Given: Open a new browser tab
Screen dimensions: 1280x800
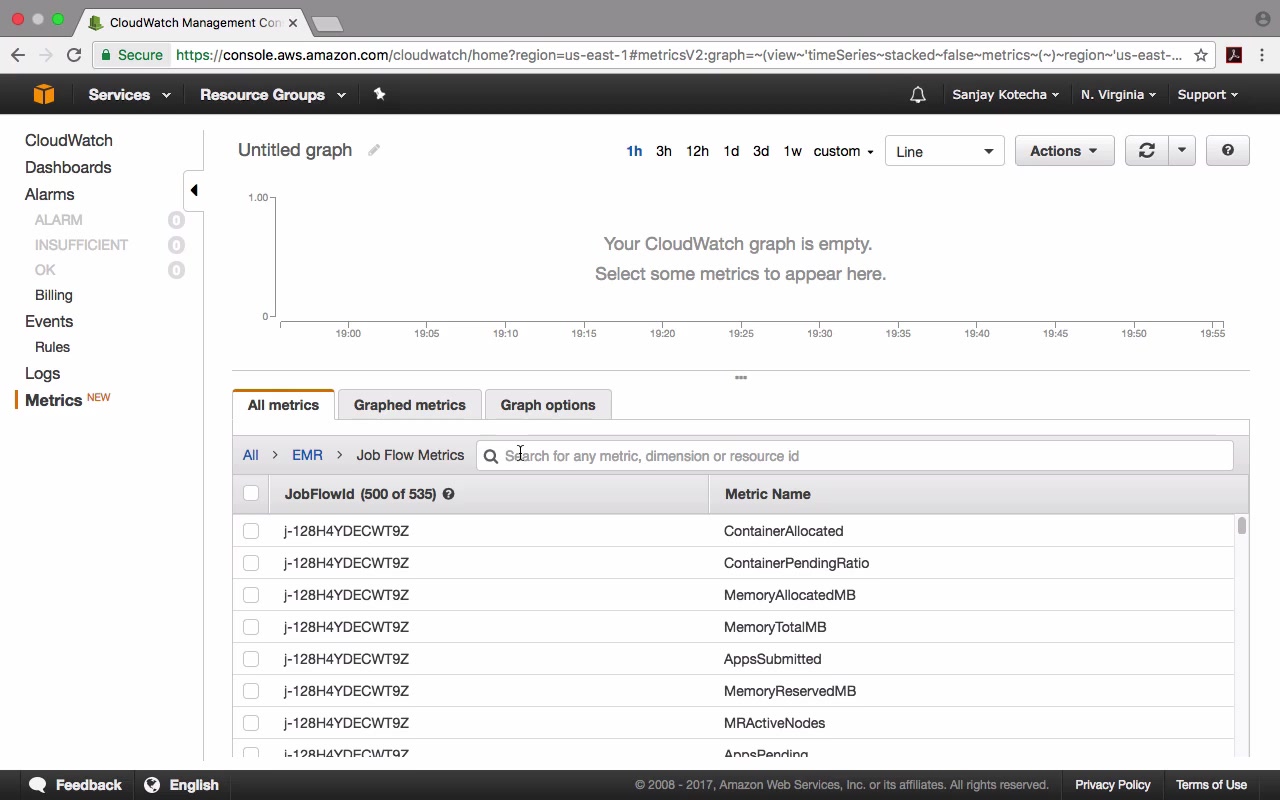Looking at the screenshot, I should point(327,23).
